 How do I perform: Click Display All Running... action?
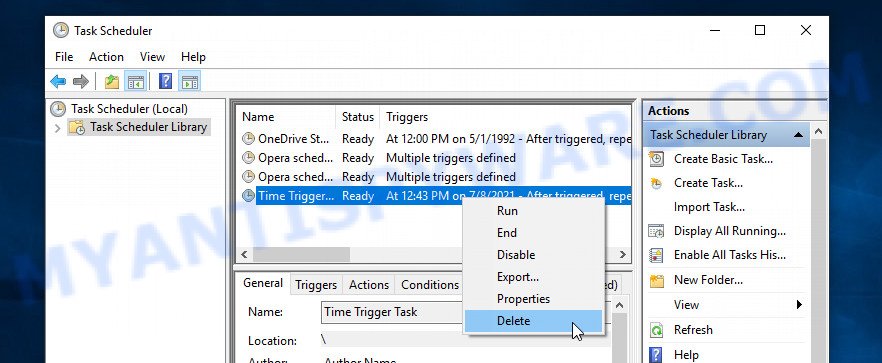730,231
